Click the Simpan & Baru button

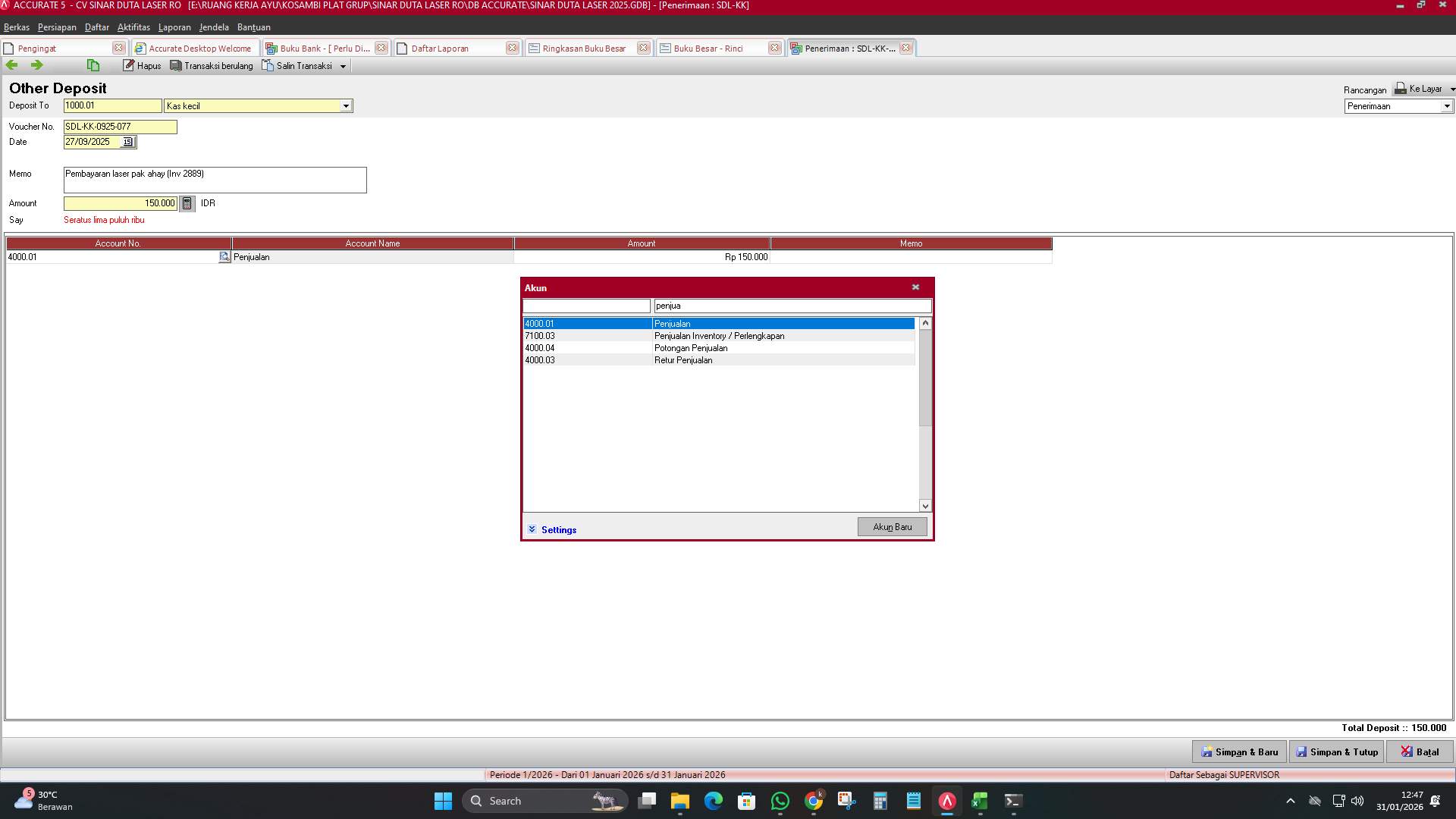1239,752
